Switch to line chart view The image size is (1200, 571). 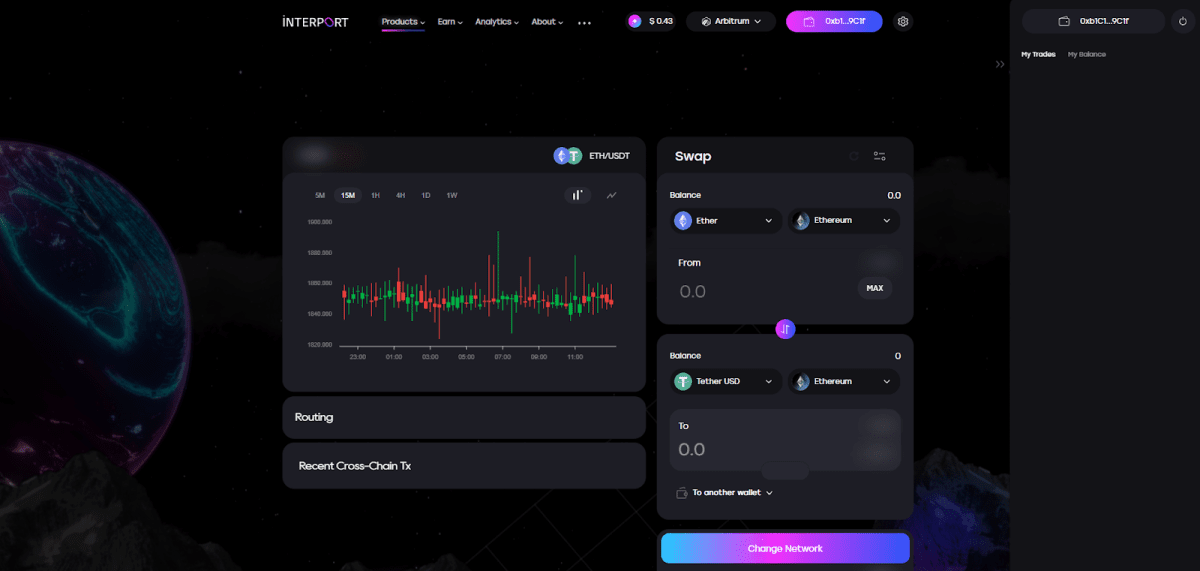click(x=611, y=195)
